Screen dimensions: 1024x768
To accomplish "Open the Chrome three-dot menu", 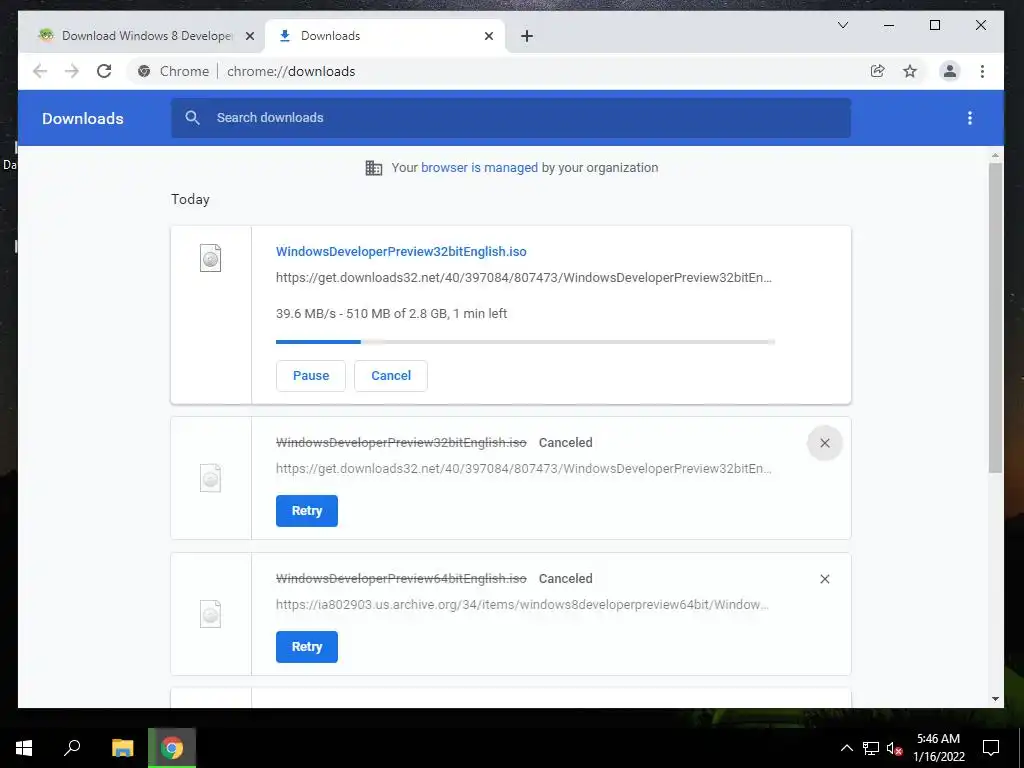I will [x=982, y=71].
